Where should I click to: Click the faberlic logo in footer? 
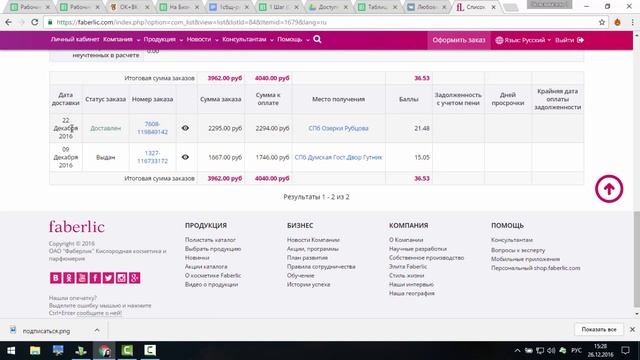(77, 227)
